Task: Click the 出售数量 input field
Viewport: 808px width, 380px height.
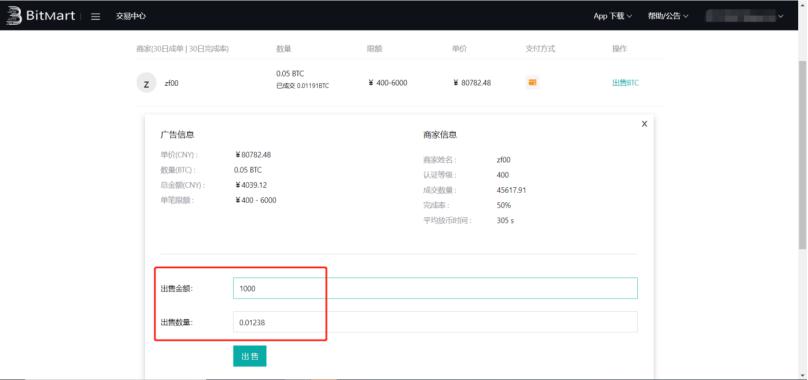Action: (x=435, y=322)
